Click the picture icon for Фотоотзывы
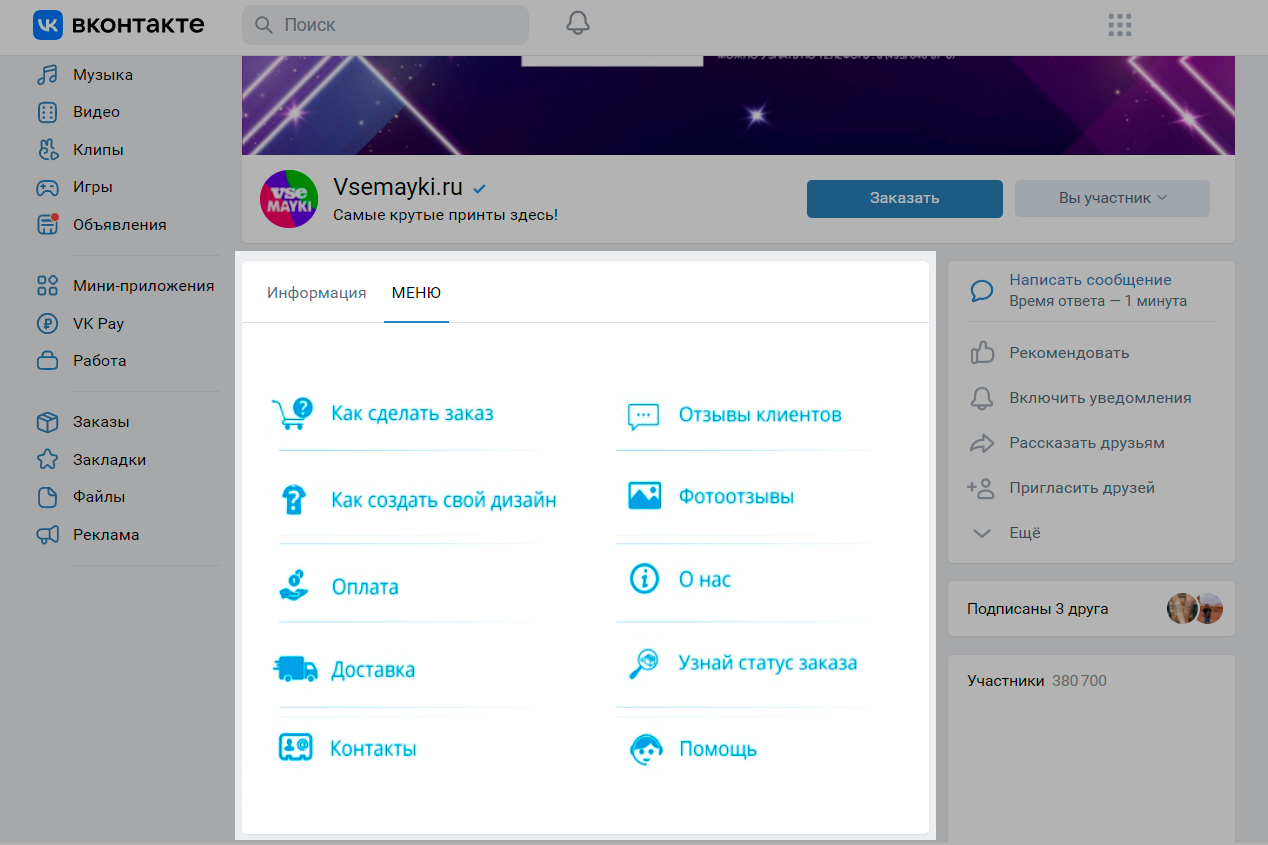 pos(644,496)
